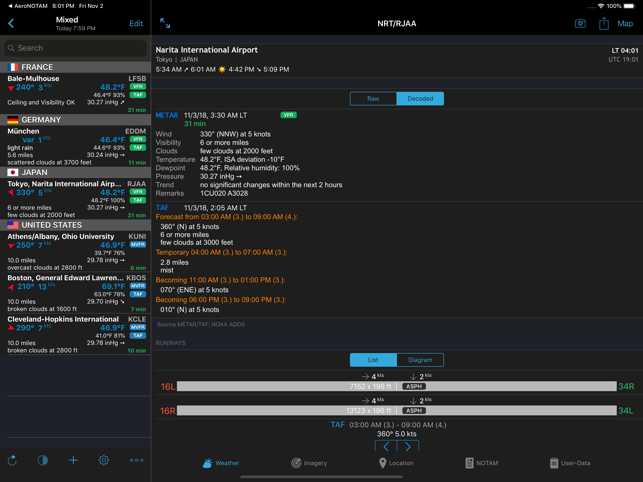Image resolution: width=643 pixels, height=482 pixels.
Task: Select Boston KBOS station
Action: coord(75,293)
